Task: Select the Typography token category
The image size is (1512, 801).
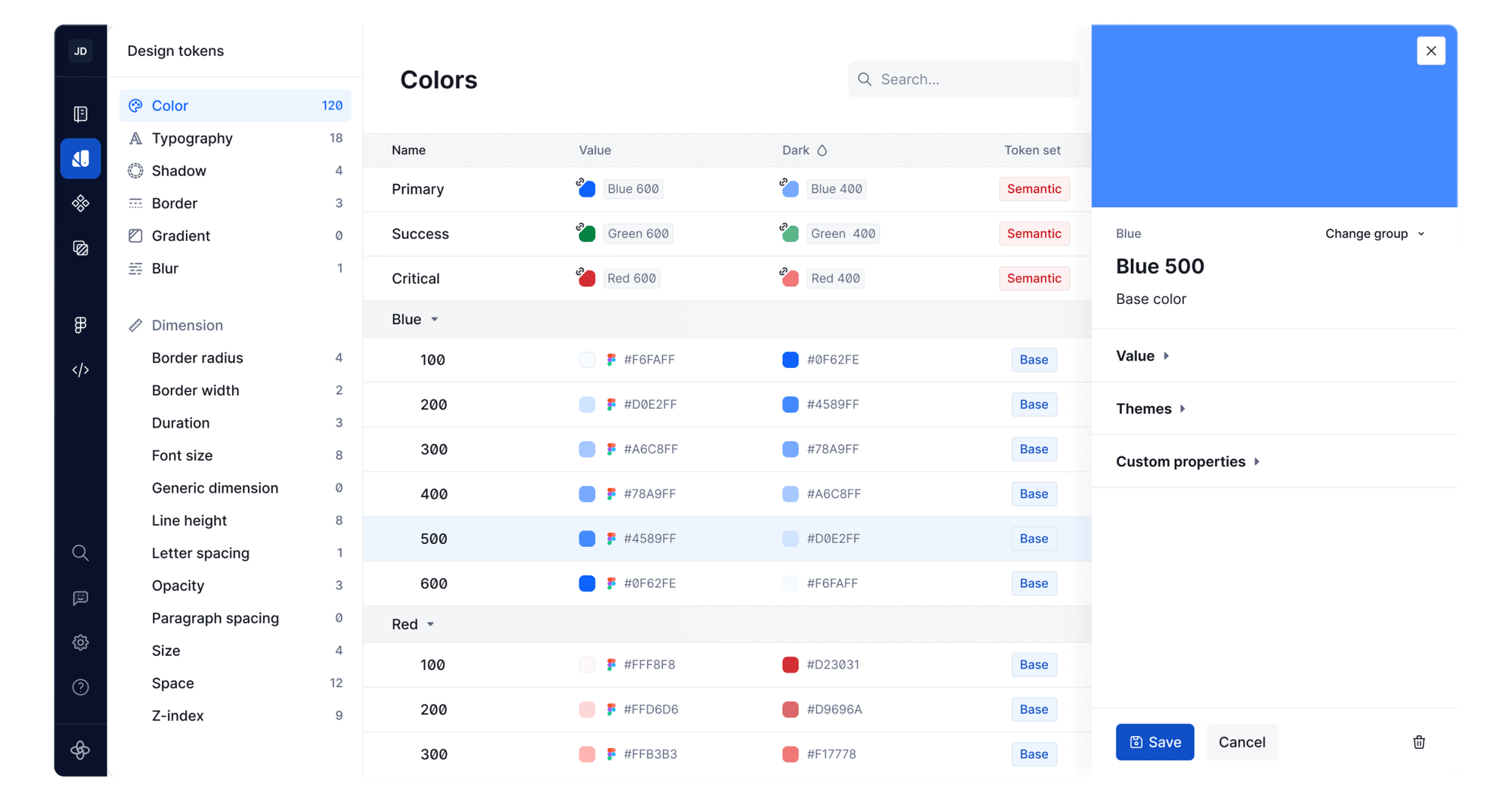Action: tap(235, 138)
